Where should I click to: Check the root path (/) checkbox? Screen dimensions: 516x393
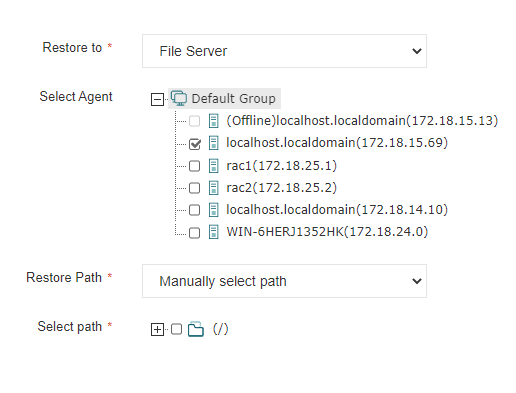(x=176, y=329)
